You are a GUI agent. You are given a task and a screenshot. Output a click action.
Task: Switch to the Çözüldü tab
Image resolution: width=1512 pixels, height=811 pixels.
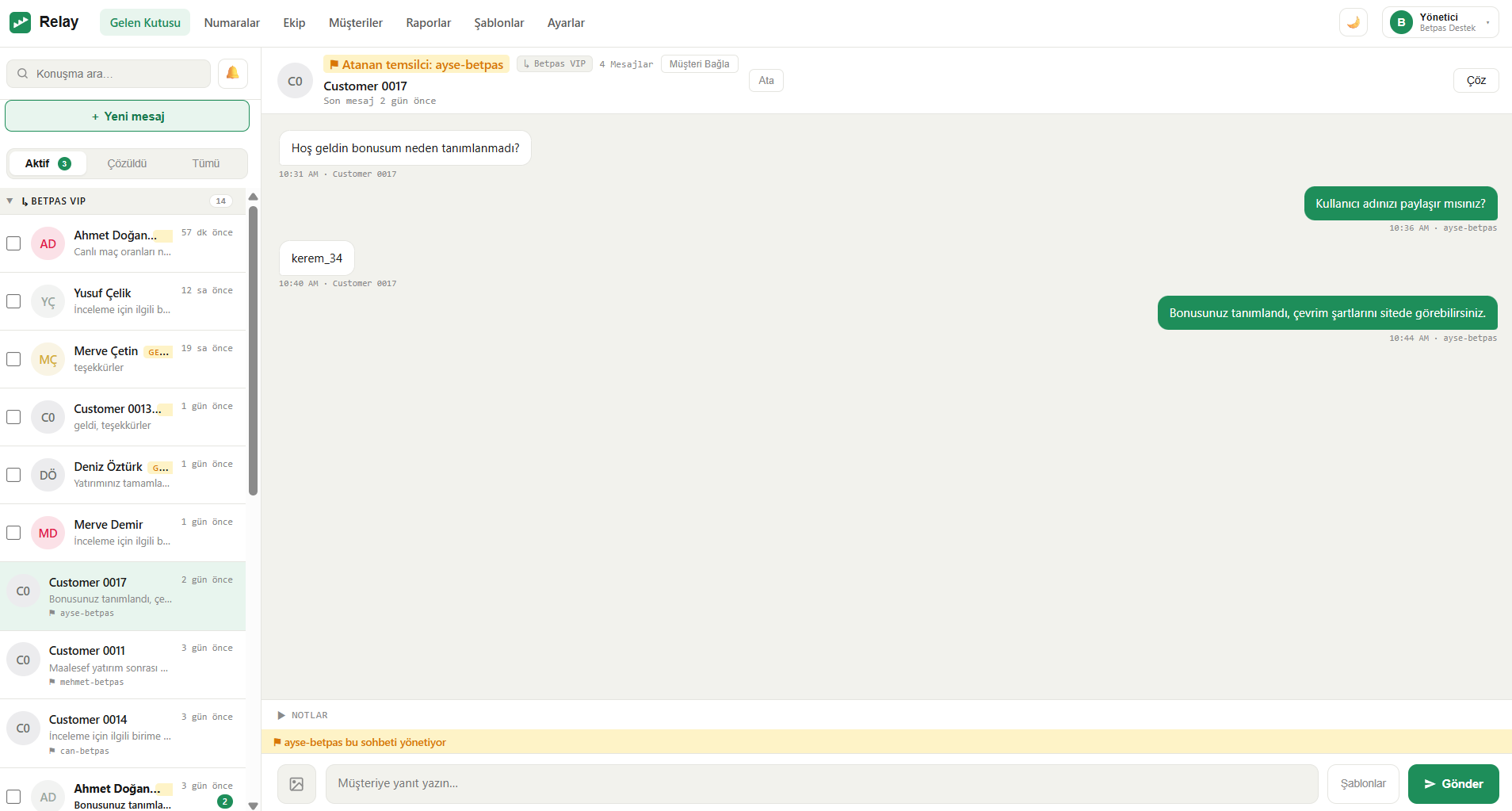[x=128, y=163]
